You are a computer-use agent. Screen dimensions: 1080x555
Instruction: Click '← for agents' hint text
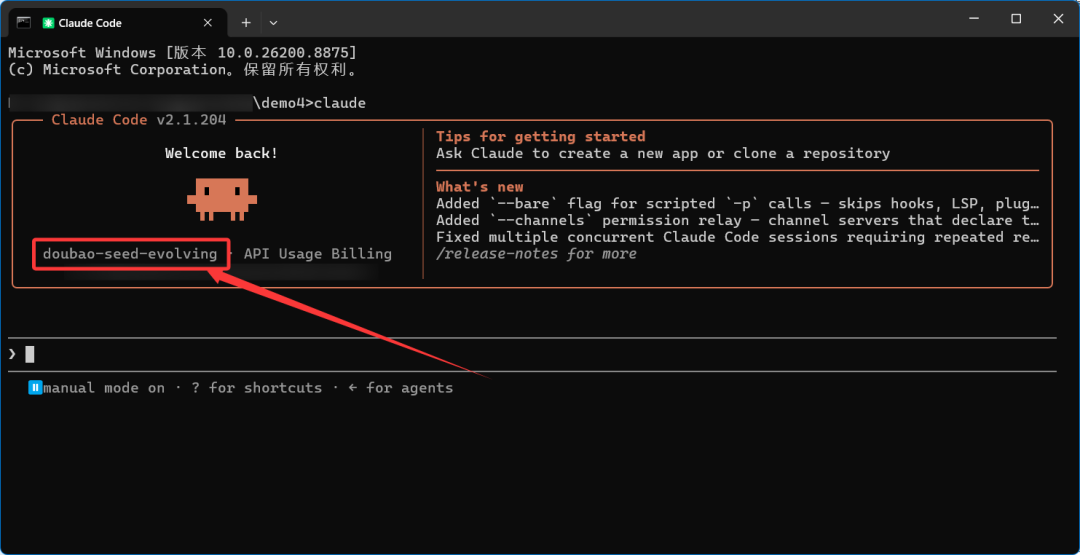pos(400,388)
